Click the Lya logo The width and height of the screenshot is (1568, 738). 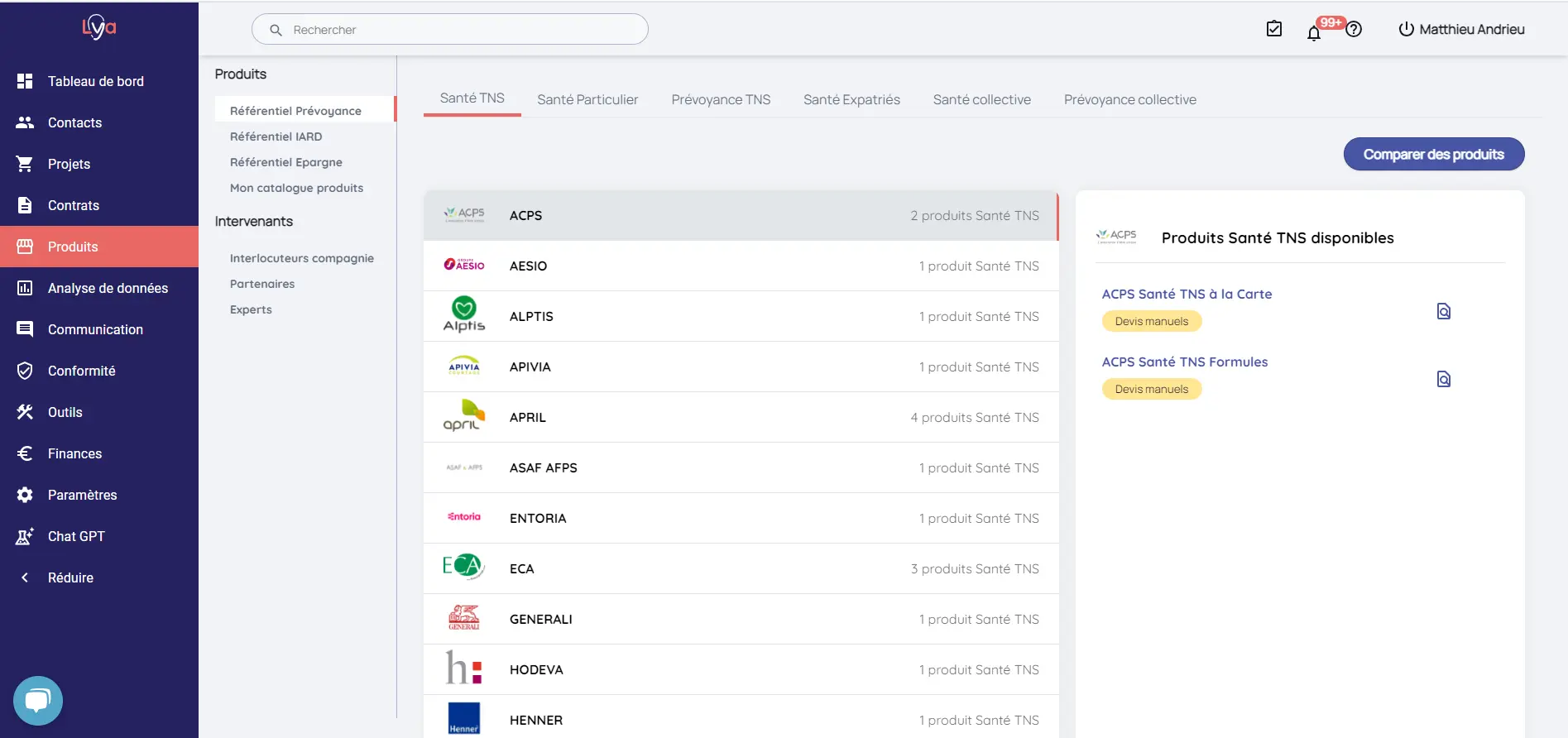99,28
